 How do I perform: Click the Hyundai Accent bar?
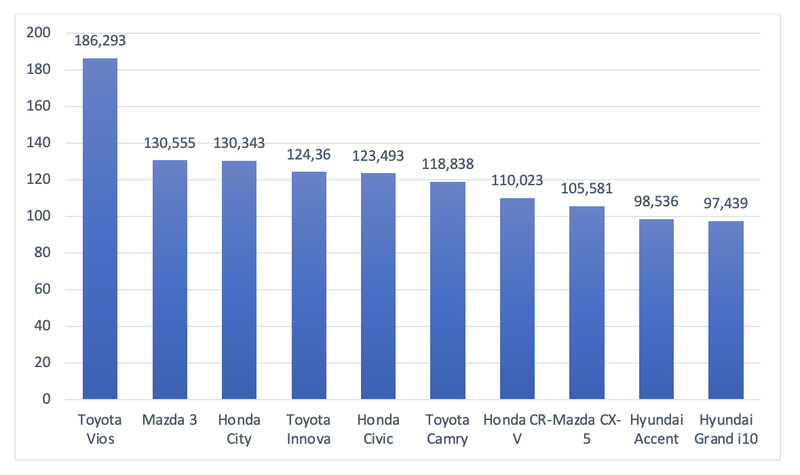tap(656, 309)
